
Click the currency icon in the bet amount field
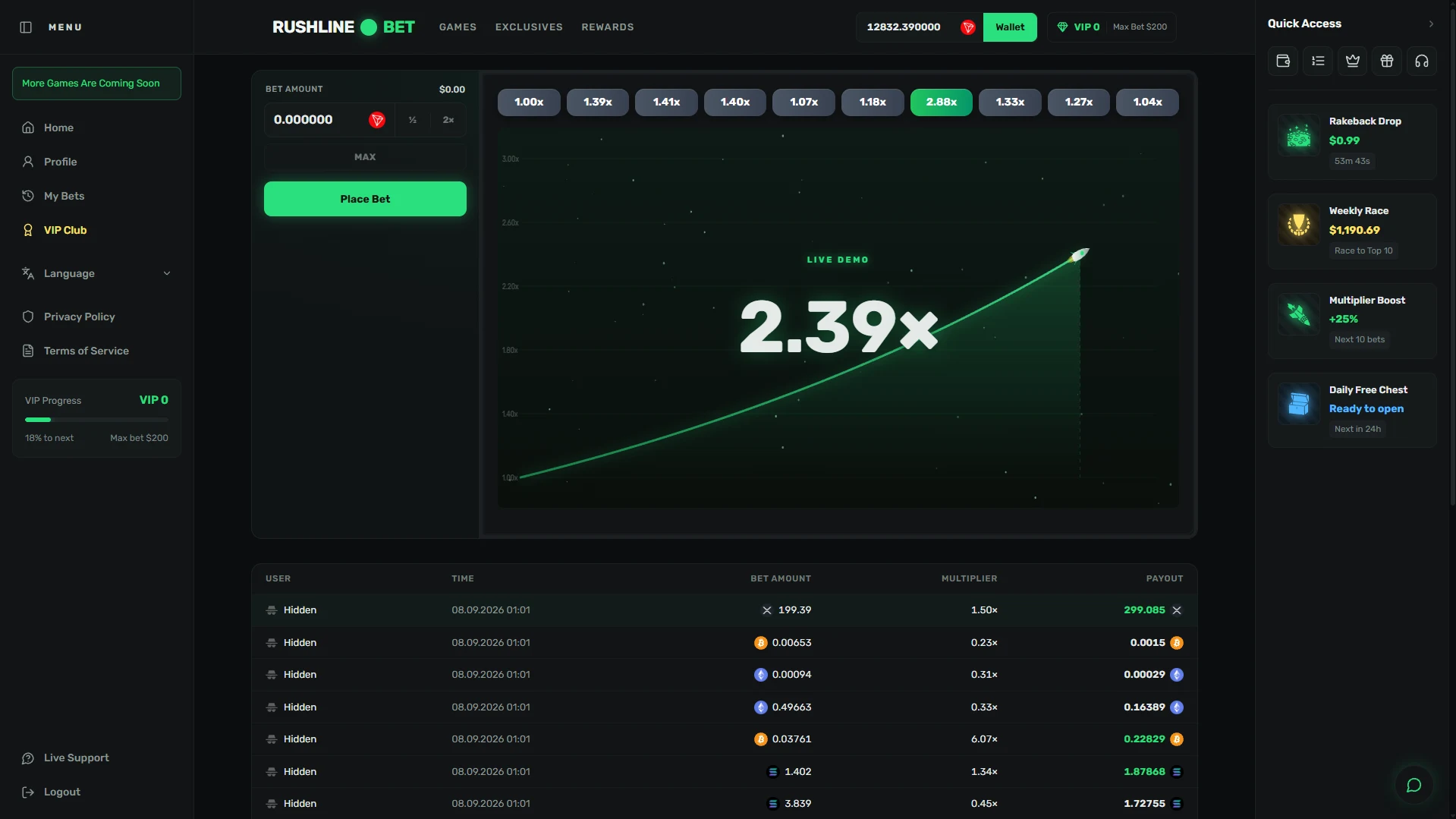click(x=376, y=120)
